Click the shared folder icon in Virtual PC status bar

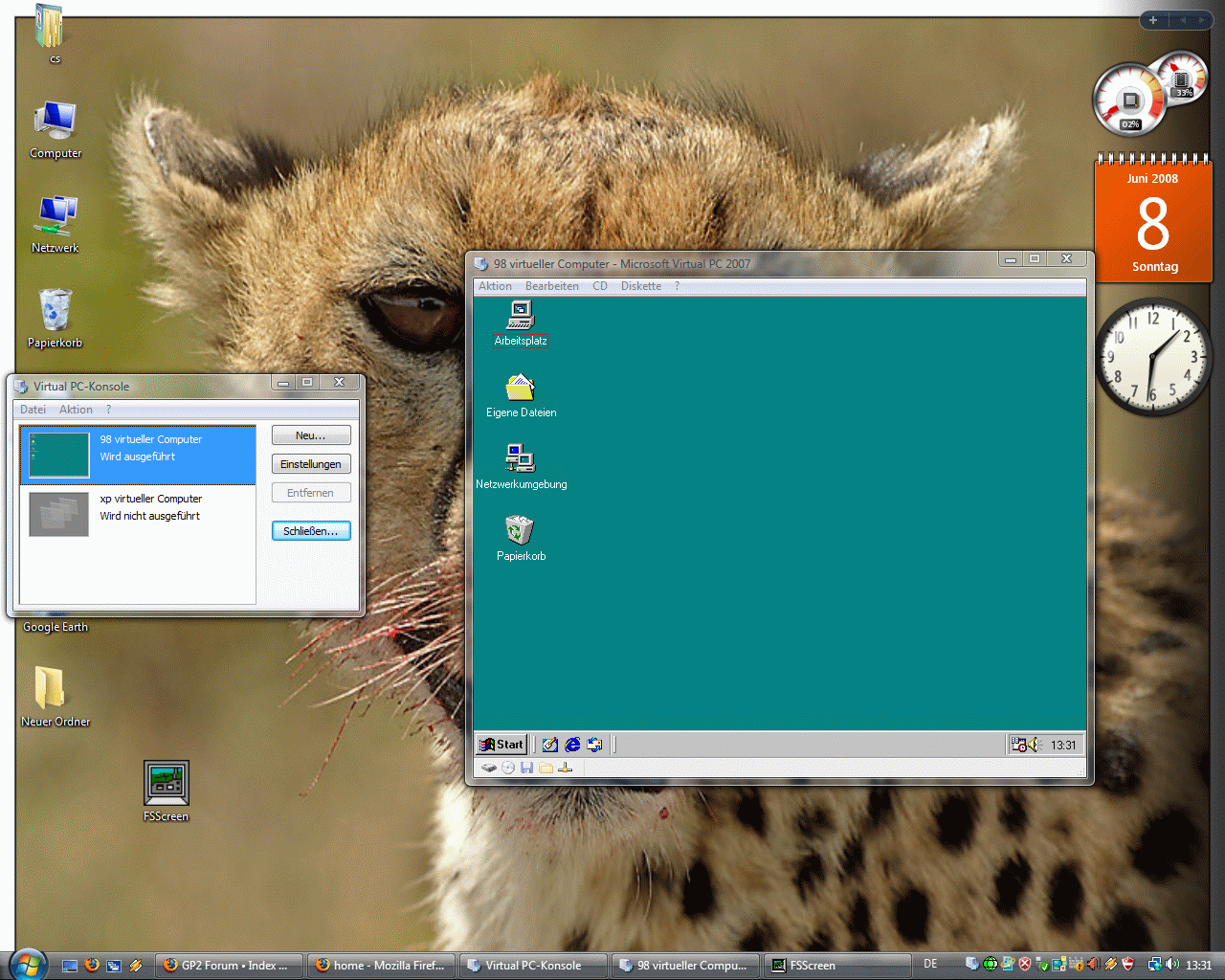pos(546,768)
